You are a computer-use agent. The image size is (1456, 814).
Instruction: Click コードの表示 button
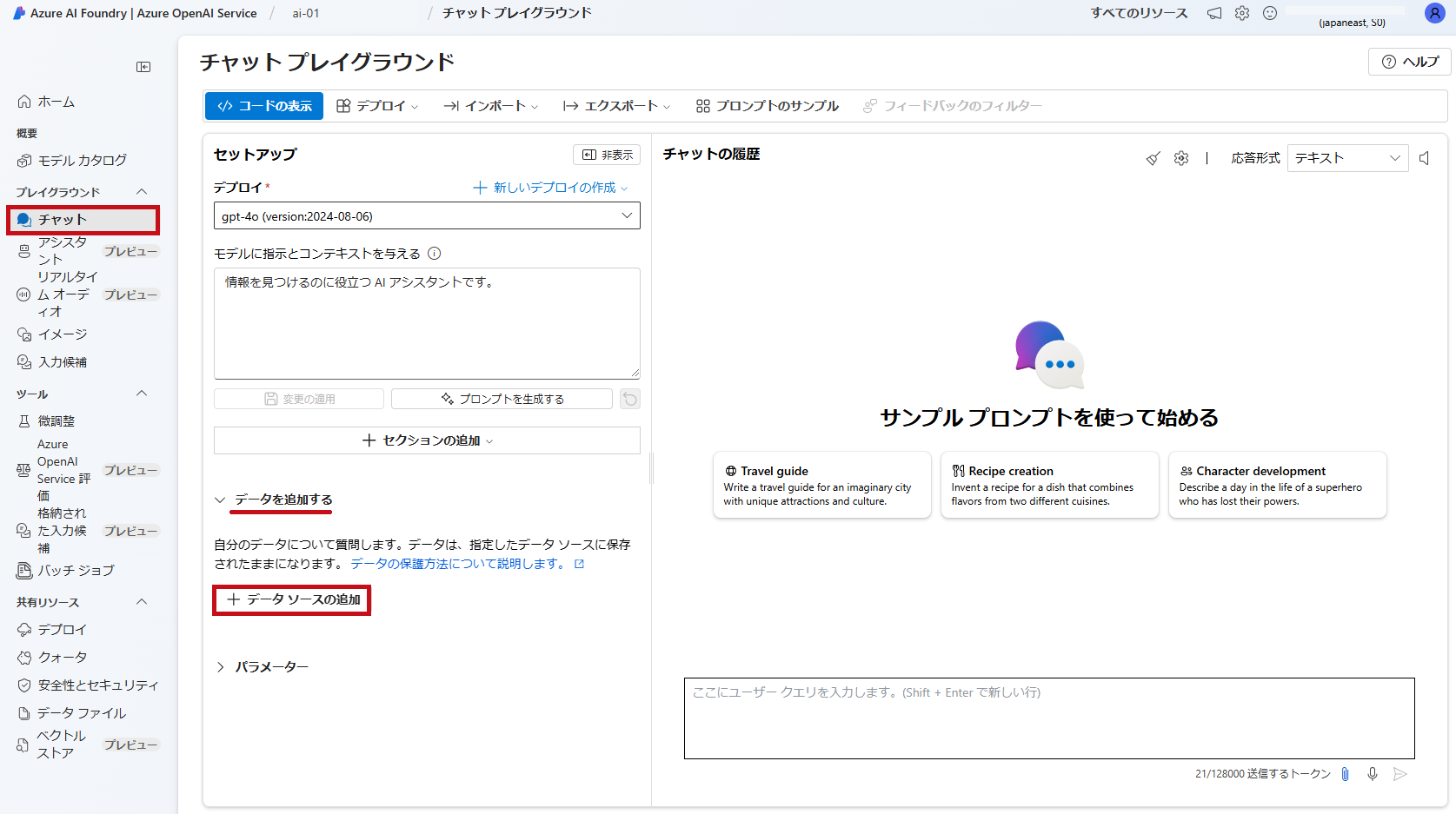pyautogui.click(x=264, y=106)
